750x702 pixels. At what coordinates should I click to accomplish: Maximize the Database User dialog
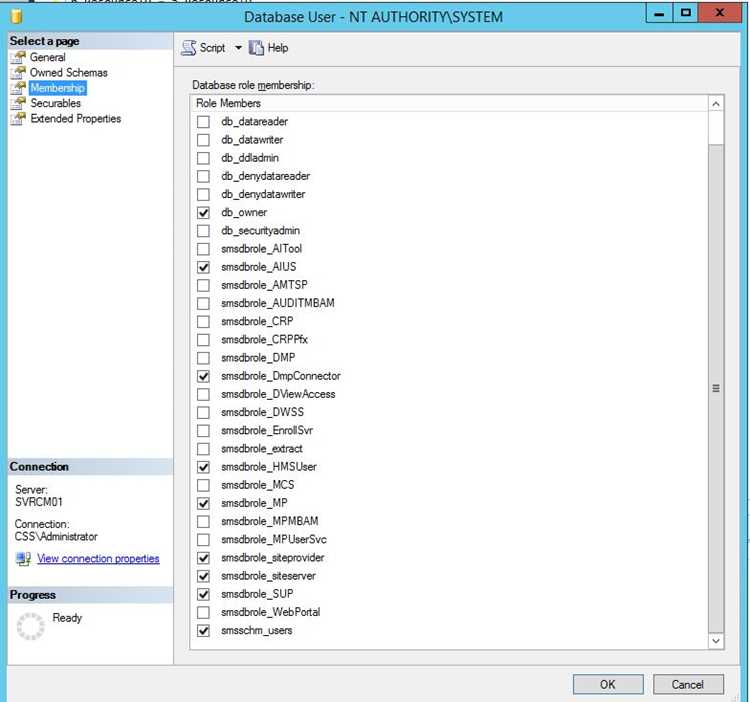pos(685,13)
